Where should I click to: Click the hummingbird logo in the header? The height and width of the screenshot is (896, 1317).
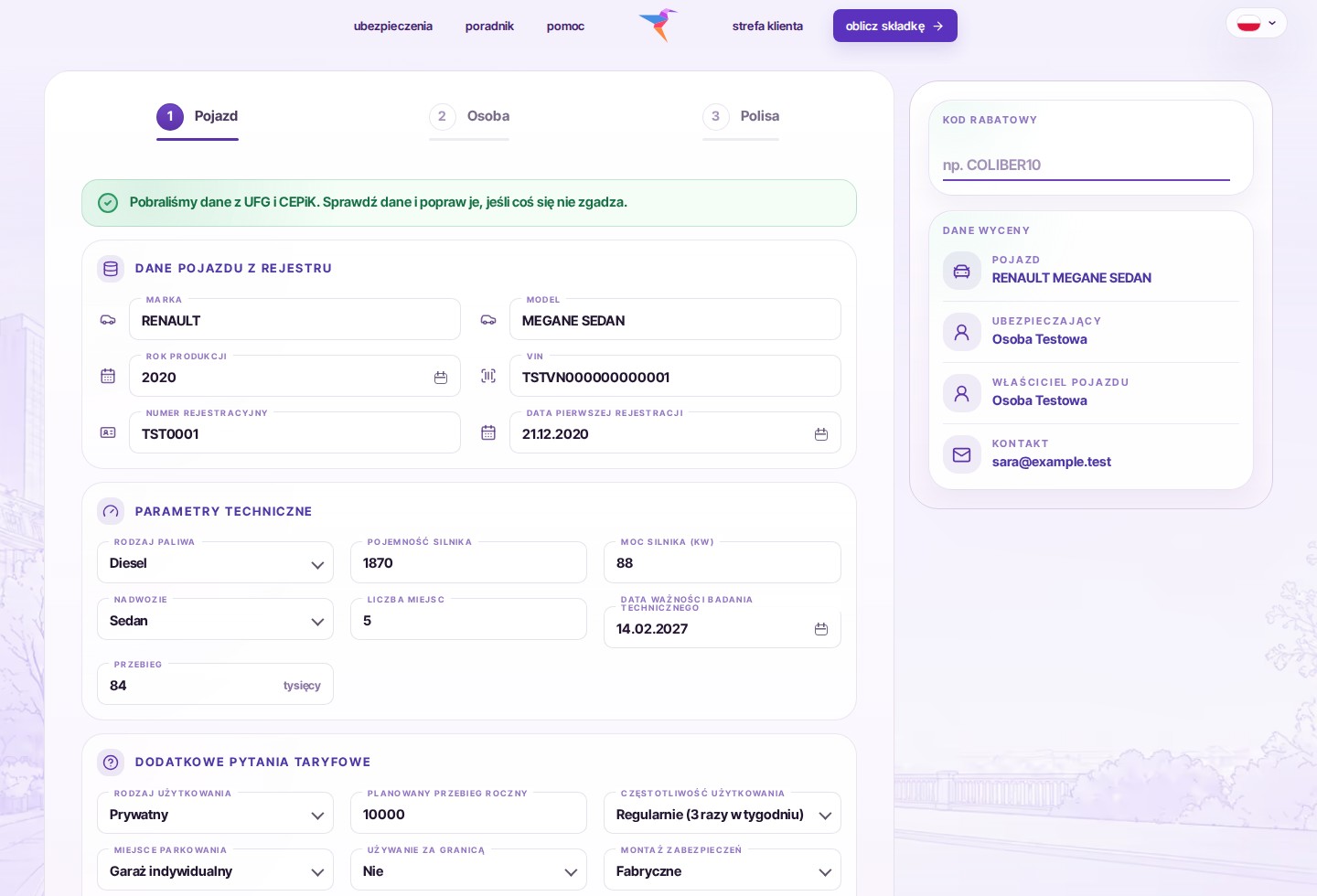pos(658,25)
